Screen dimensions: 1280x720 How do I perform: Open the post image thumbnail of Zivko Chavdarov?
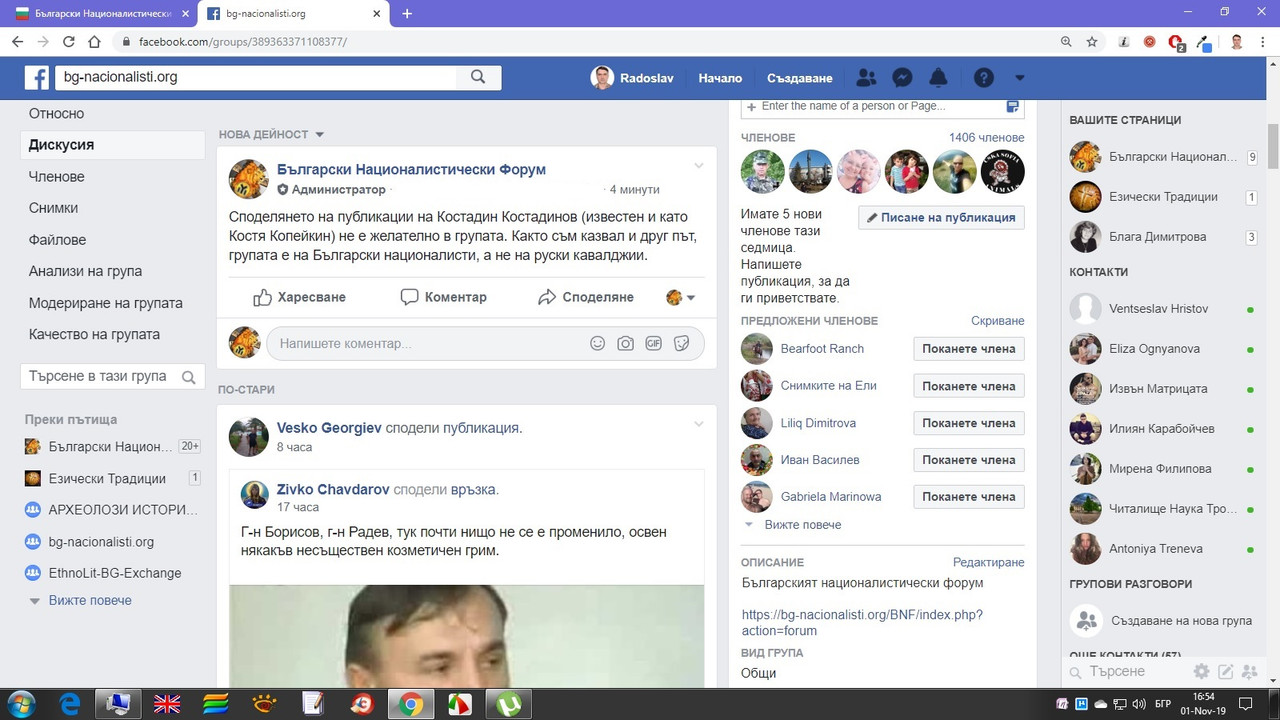(x=467, y=637)
